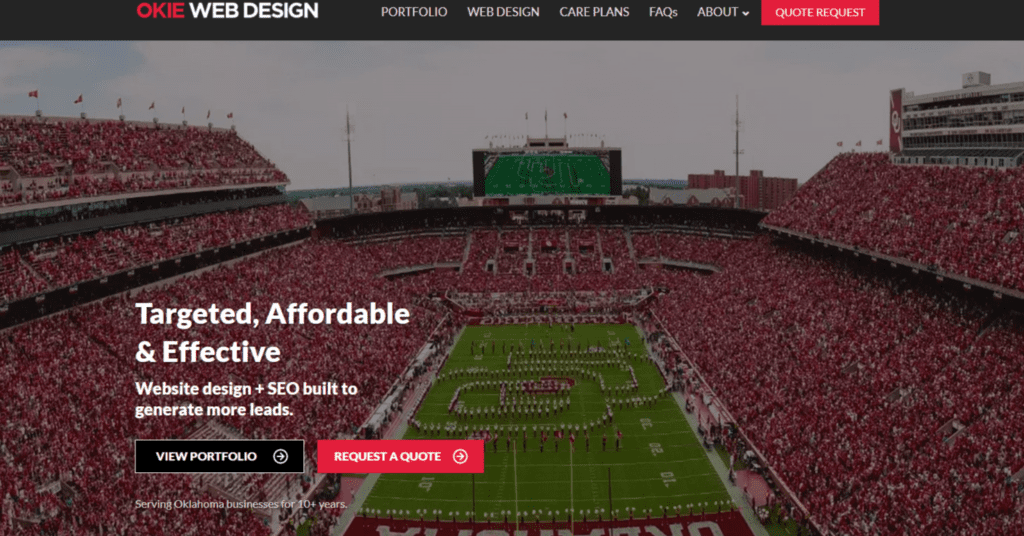Click the stadium scoreboard screen in hero image
This screenshot has height=536, width=1024.
click(547, 174)
